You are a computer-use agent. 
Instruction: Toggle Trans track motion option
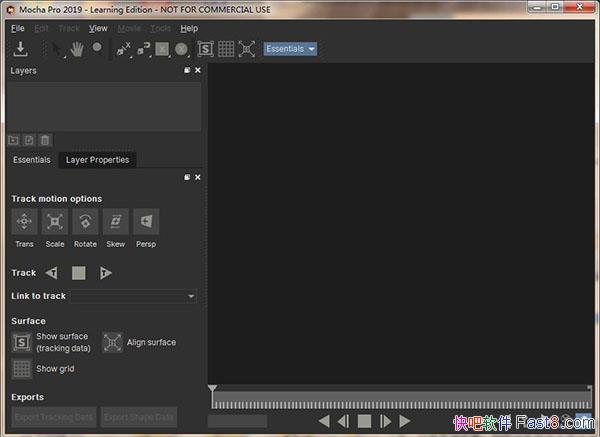(x=24, y=221)
